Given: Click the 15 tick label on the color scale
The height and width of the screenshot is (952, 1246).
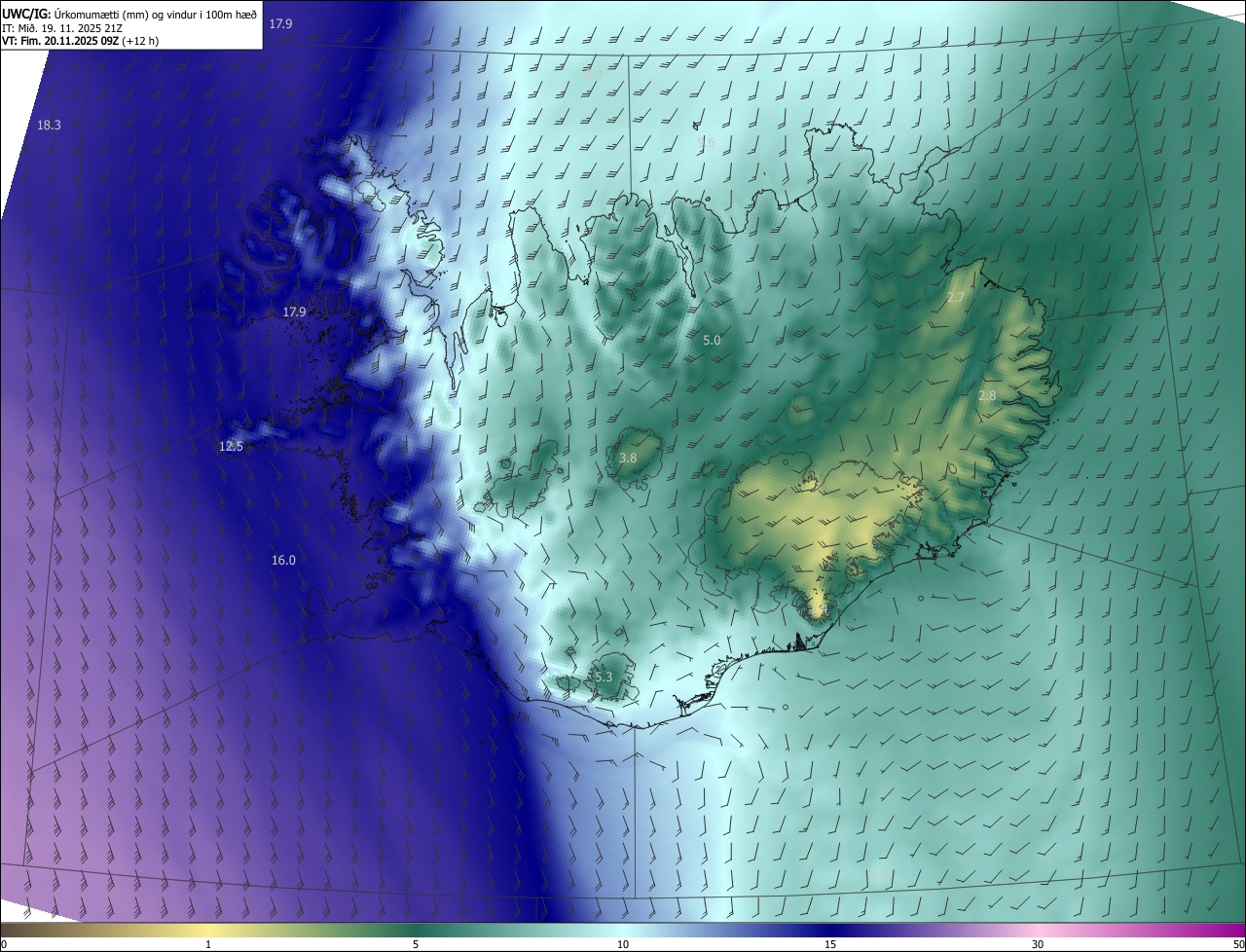Looking at the screenshot, I should (830, 944).
